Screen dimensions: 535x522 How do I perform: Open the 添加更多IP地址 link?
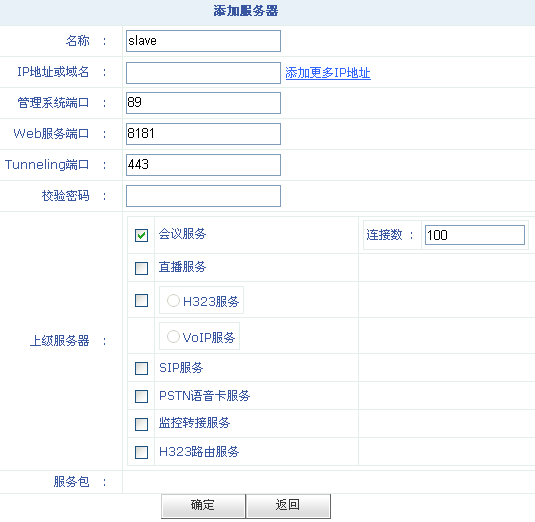[x=328, y=73]
